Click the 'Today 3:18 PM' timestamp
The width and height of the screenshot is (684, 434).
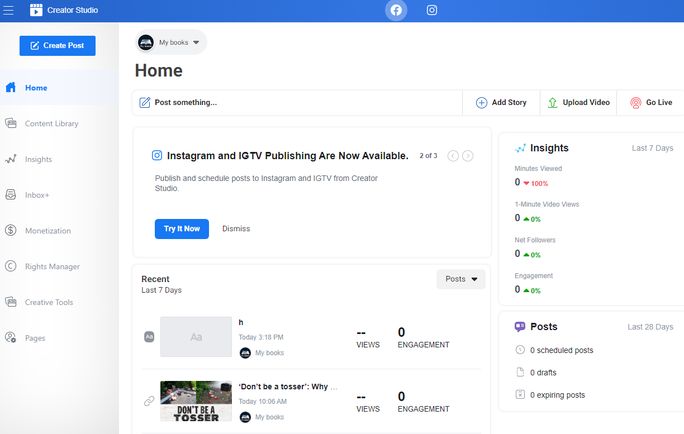point(261,337)
